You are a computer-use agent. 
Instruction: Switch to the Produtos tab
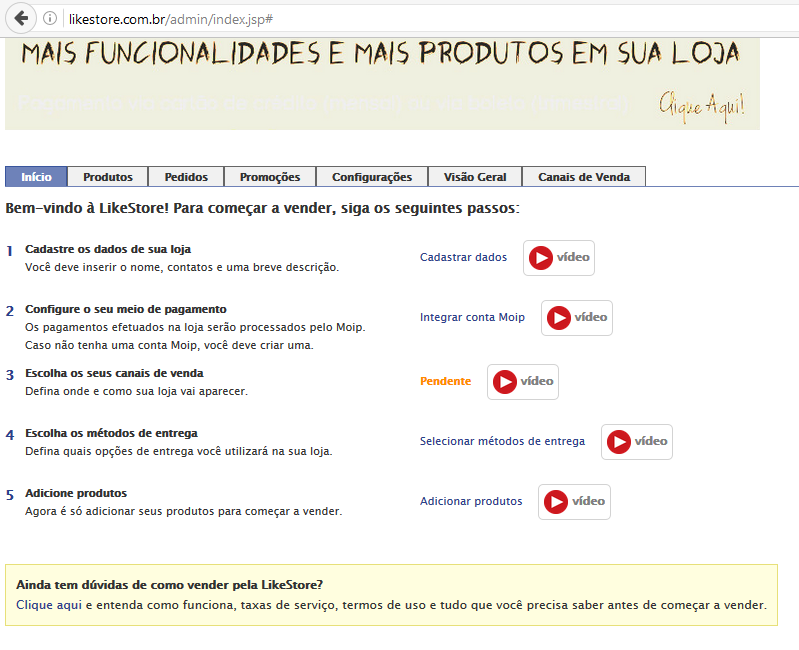tap(108, 177)
